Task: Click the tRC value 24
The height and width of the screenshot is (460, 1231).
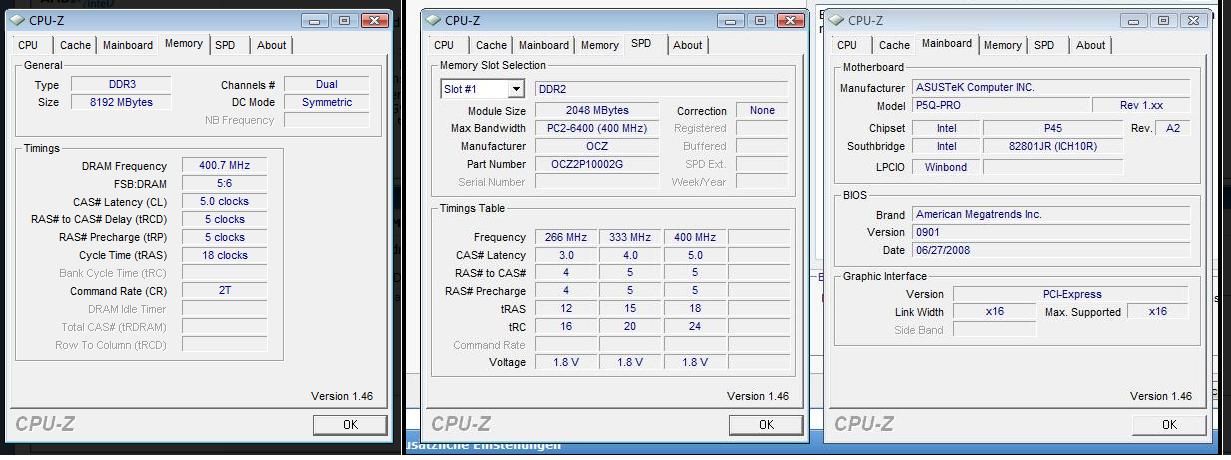Action: pos(695,327)
